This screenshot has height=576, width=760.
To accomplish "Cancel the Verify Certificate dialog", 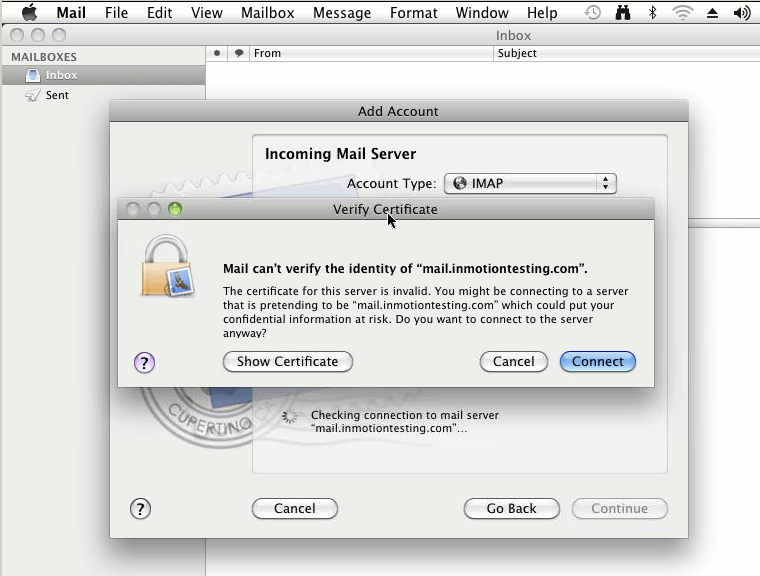I will [x=514, y=362].
